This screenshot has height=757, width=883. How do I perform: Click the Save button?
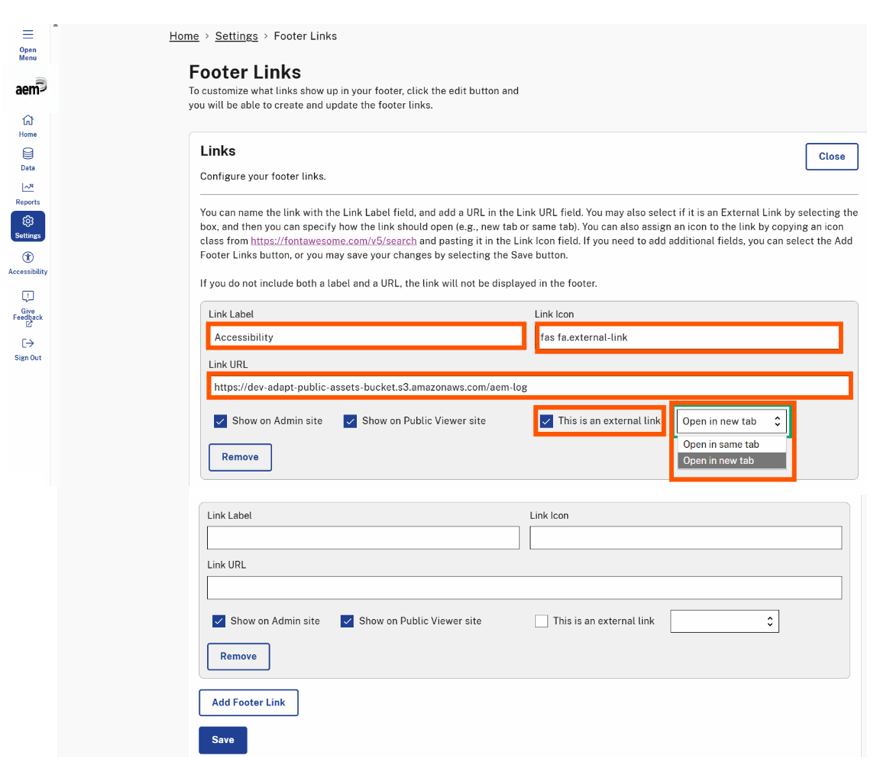pyautogui.click(x=222, y=740)
